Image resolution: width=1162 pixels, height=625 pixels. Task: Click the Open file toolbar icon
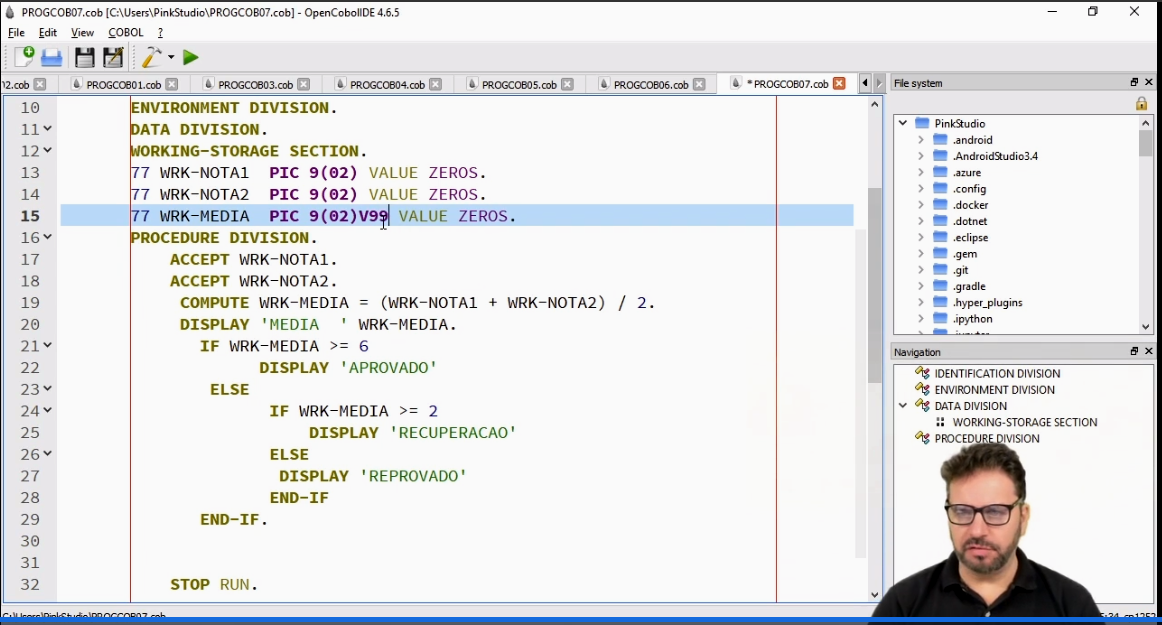52,58
